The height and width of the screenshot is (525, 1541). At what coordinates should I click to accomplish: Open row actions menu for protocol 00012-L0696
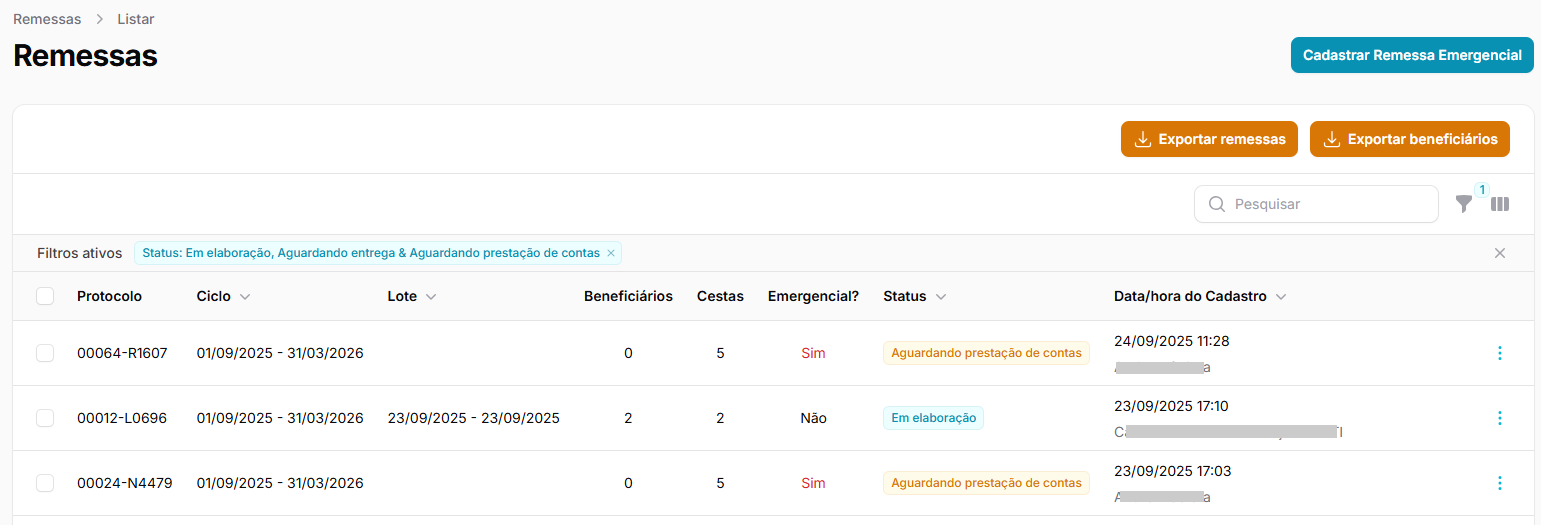point(1499,418)
